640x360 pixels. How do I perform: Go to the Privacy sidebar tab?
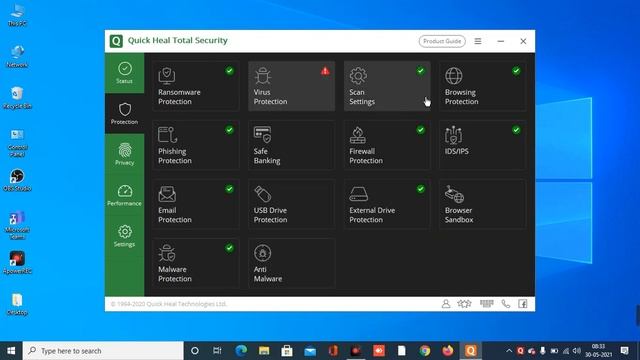coord(124,154)
